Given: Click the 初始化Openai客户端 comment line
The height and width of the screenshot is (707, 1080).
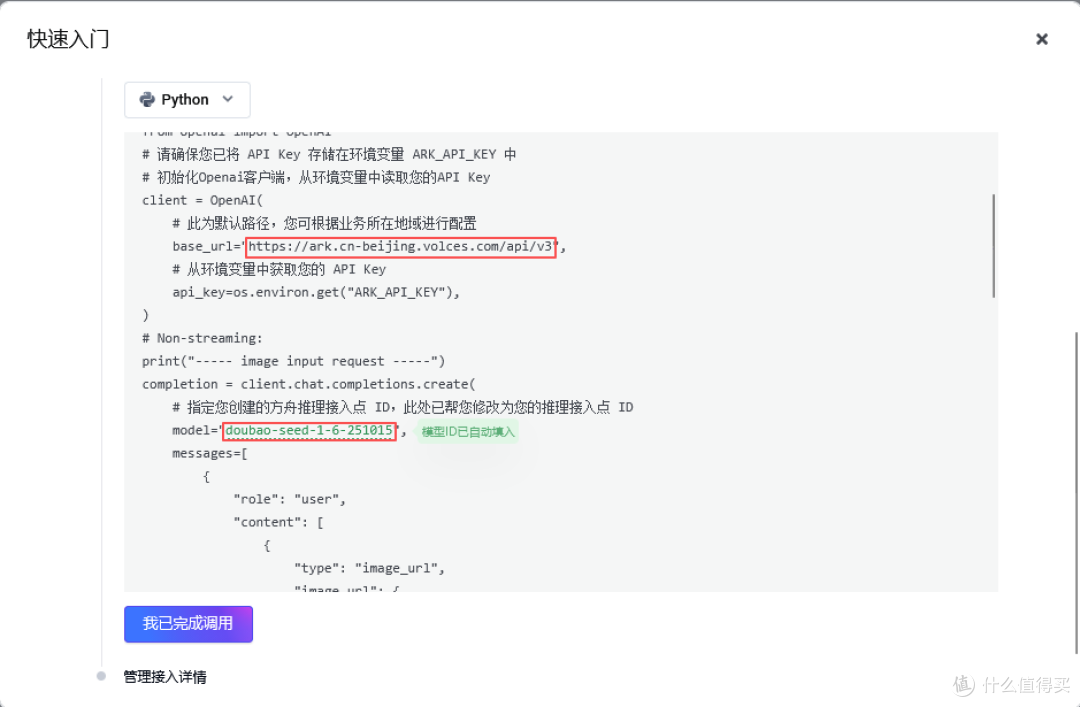Looking at the screenshot, I should tap(316, 177).
